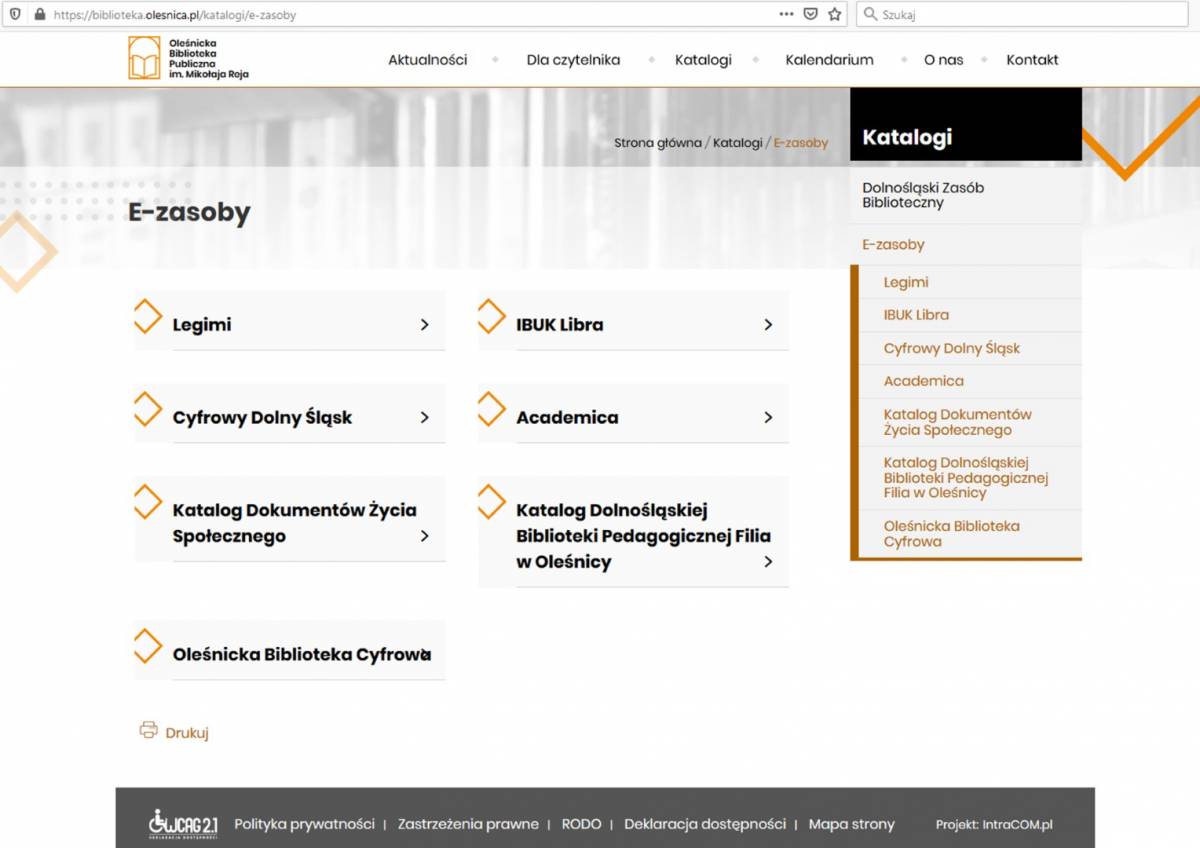The height and width of the screenshot is (848, 1200).
Task: Open the Kontakt menu item
Action: click(x=1032, y=60)
